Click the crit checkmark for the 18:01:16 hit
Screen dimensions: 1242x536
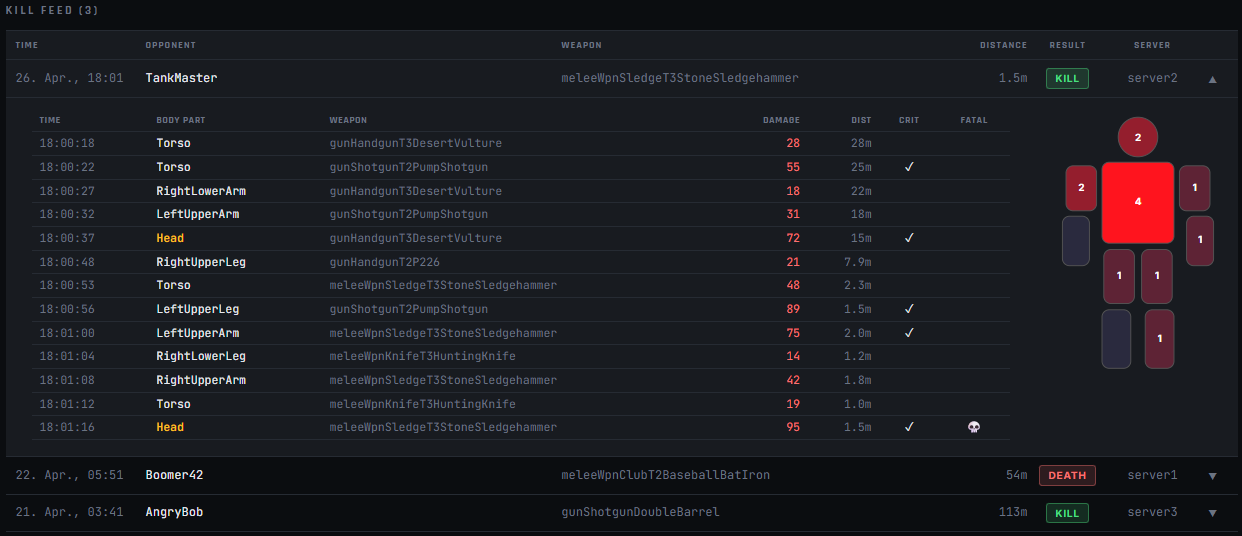tap(909, 427)
